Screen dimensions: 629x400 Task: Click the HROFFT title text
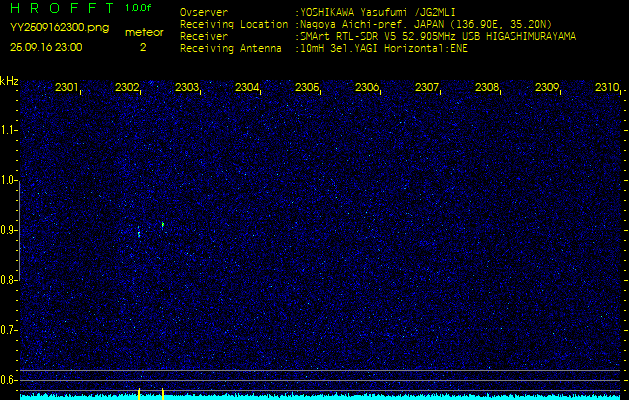pos(63,8)
